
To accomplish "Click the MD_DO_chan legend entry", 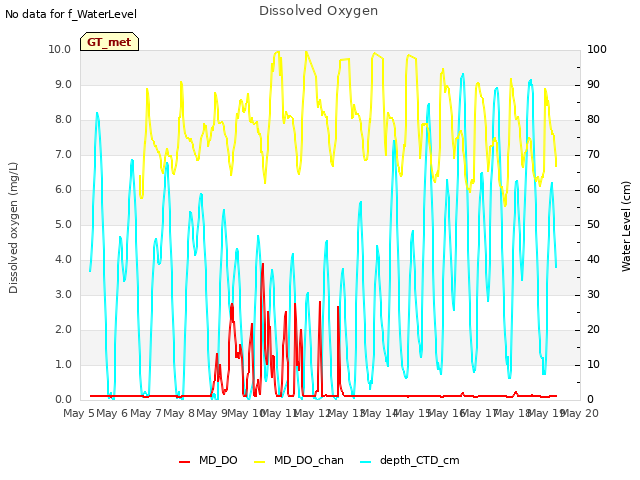I will coord(299,460).
